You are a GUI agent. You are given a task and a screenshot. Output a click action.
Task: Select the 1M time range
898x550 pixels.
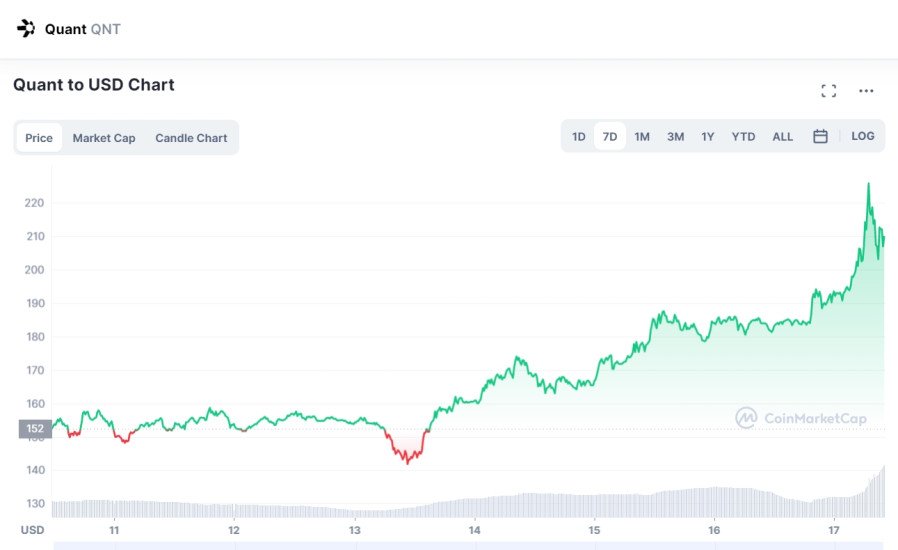[642, 136]
